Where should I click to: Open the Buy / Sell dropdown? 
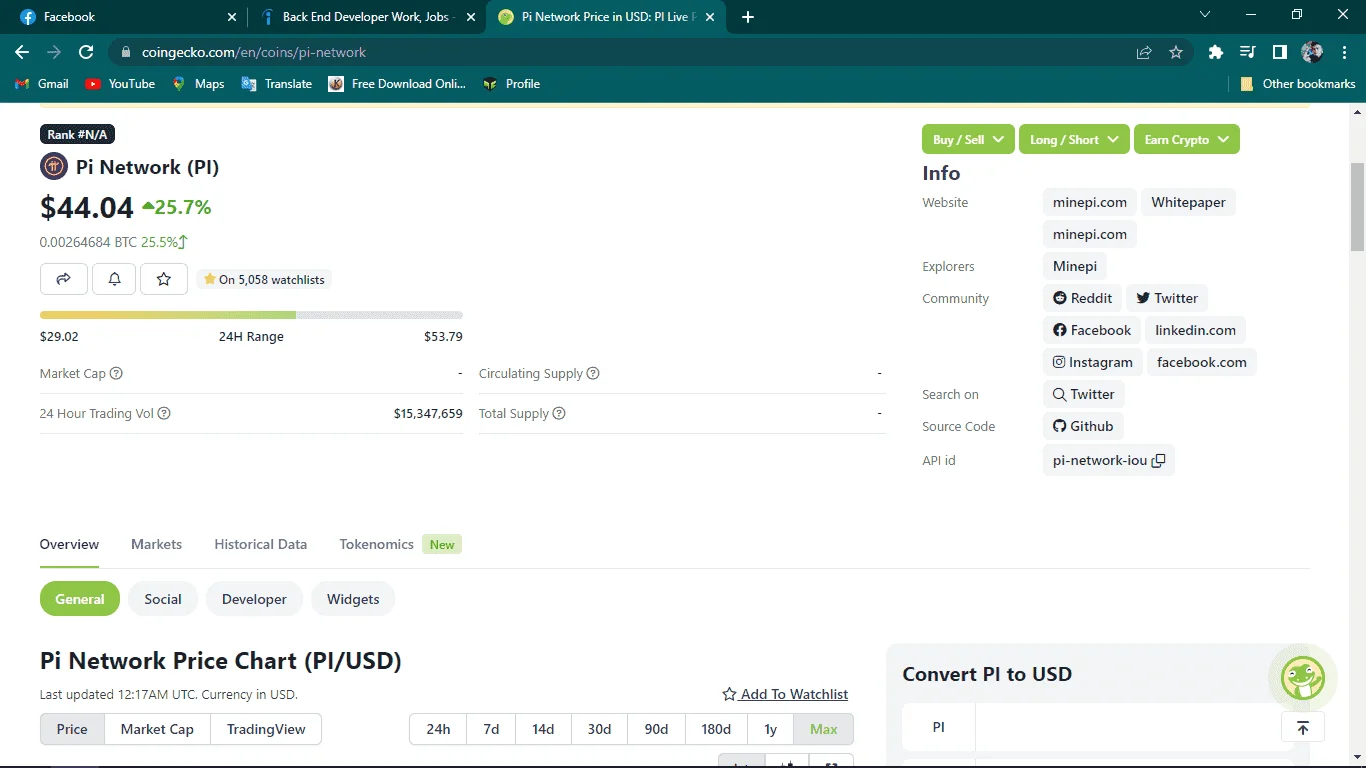point(968,140)
